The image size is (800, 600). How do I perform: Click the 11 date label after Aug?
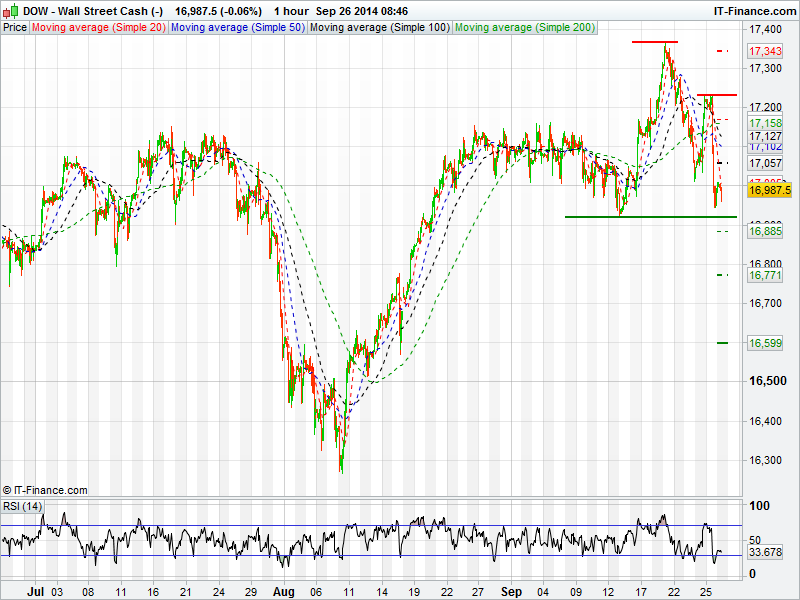(349, 592)
